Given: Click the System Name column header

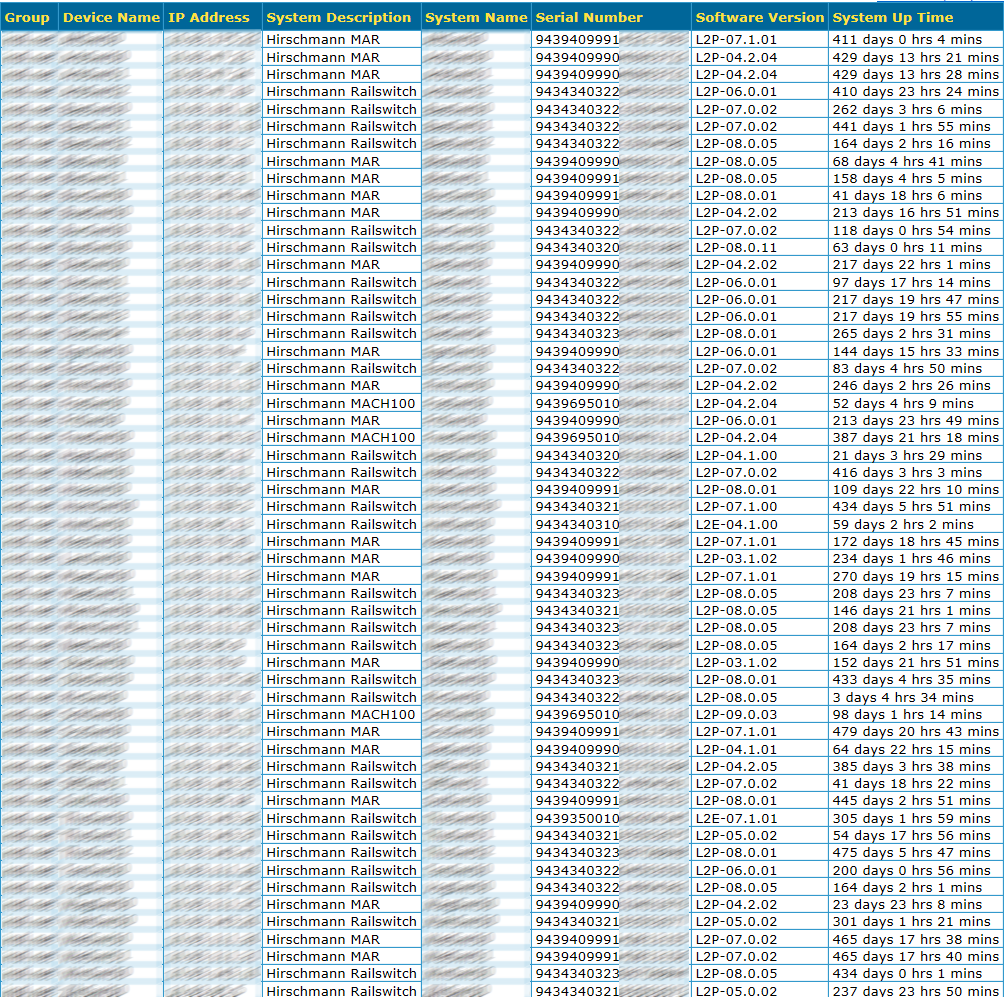Looking at the screenshot, I should (476, 18).
